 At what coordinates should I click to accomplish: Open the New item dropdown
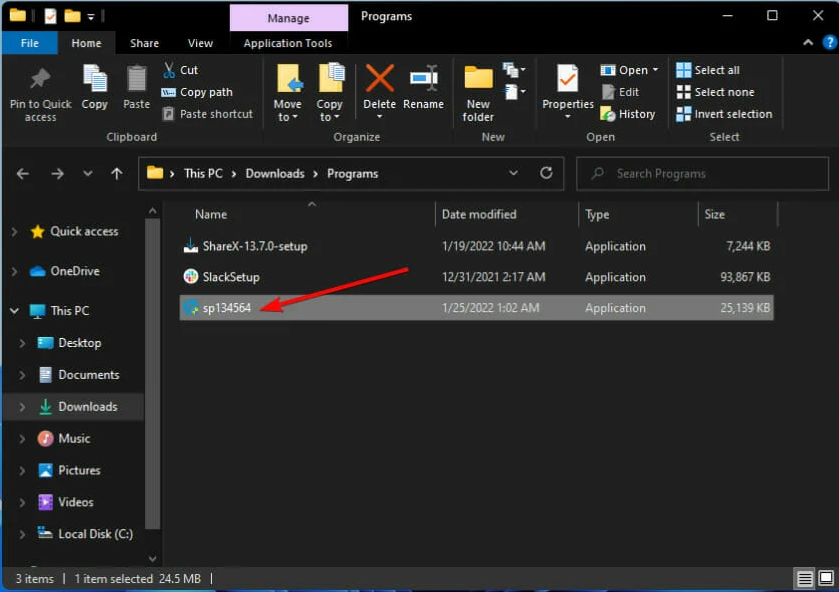(x=514, y=70)
